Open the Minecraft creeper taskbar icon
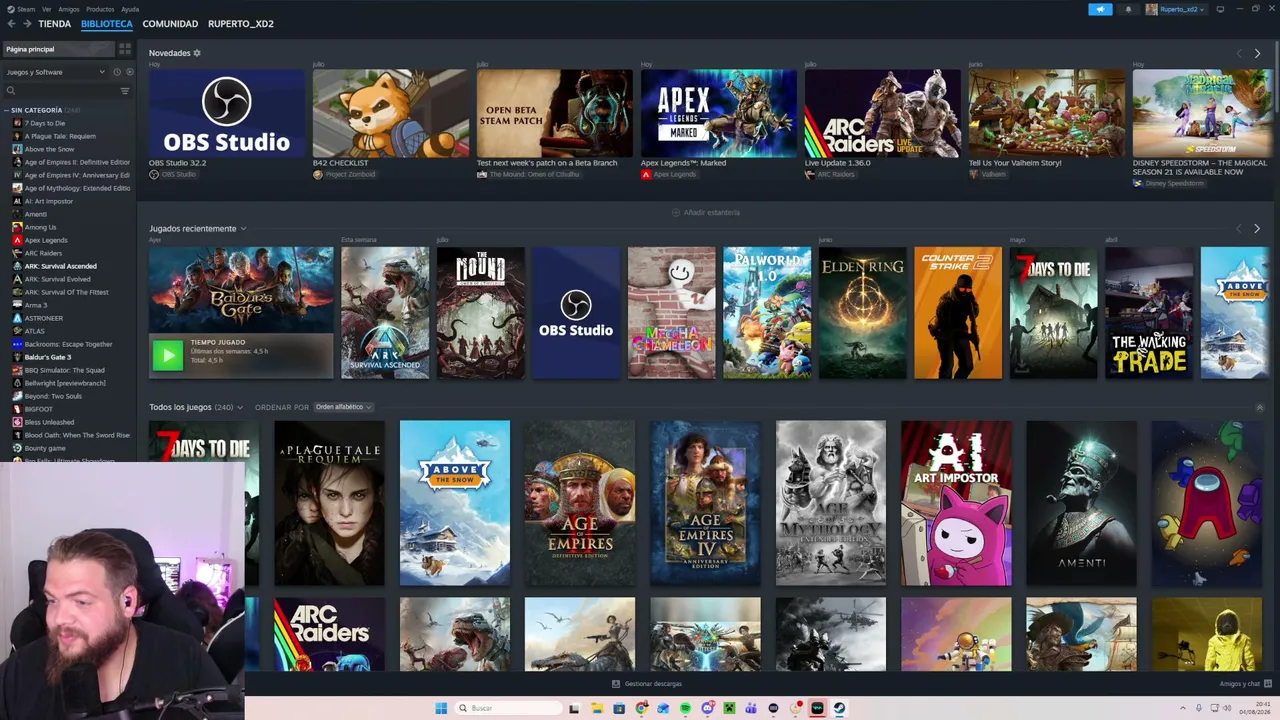Viewport: 1280px width, 720px height. point(729,708)
